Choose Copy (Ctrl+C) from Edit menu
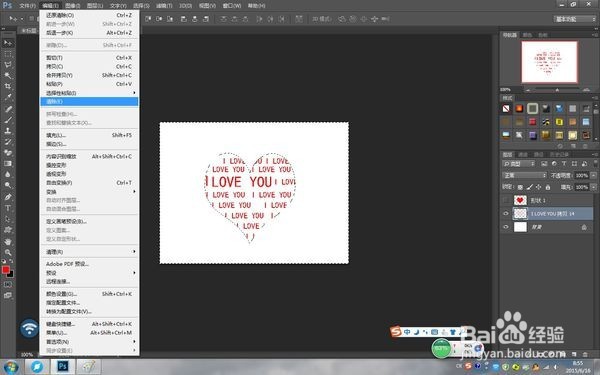 click(x=90, y=67)
